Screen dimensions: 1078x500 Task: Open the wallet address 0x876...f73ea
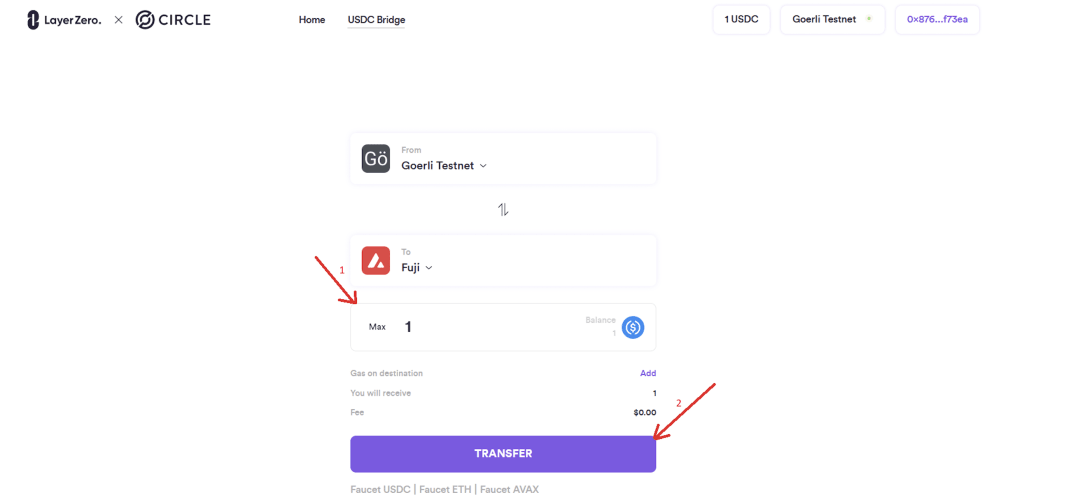(937, 19)
